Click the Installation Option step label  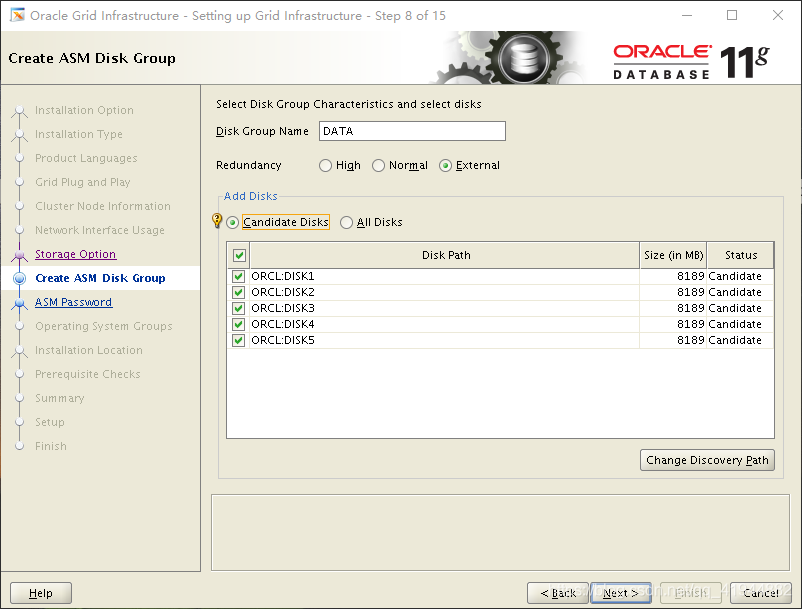click(x=84, y=110)
